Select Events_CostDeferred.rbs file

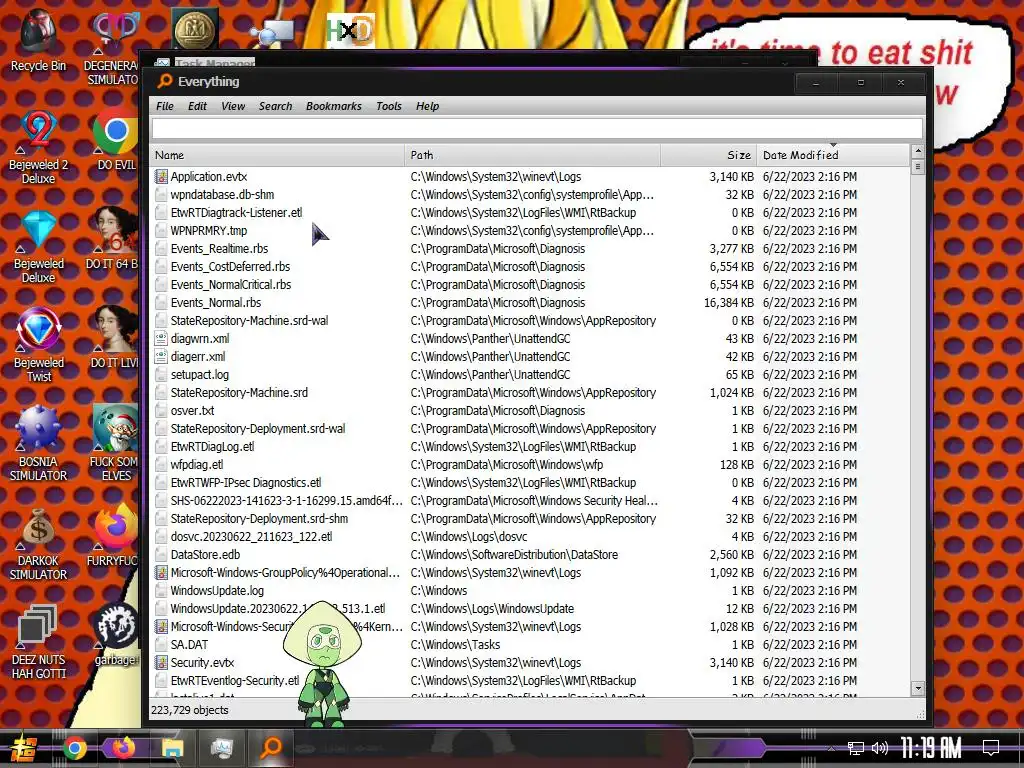(529, 266)
